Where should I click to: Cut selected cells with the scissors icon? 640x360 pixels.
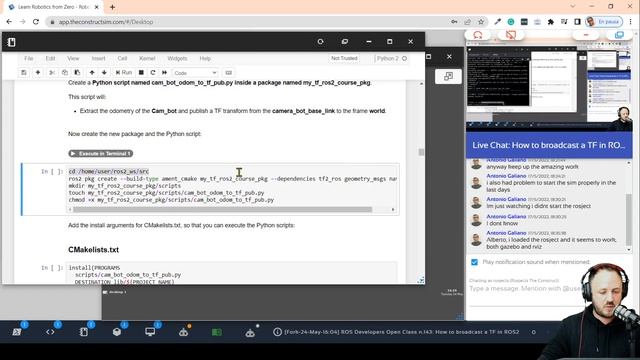(52, 73)
